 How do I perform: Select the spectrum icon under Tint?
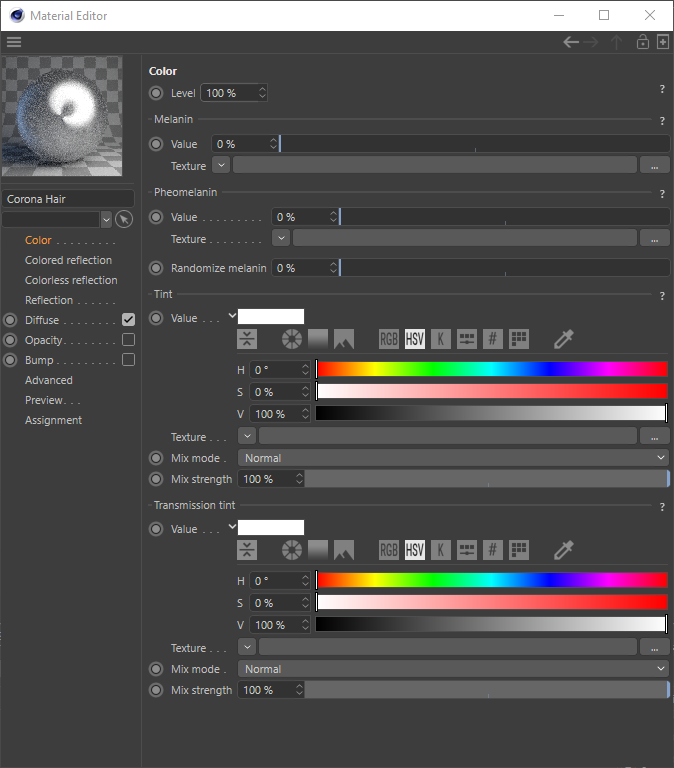click(x=318, y=339)
